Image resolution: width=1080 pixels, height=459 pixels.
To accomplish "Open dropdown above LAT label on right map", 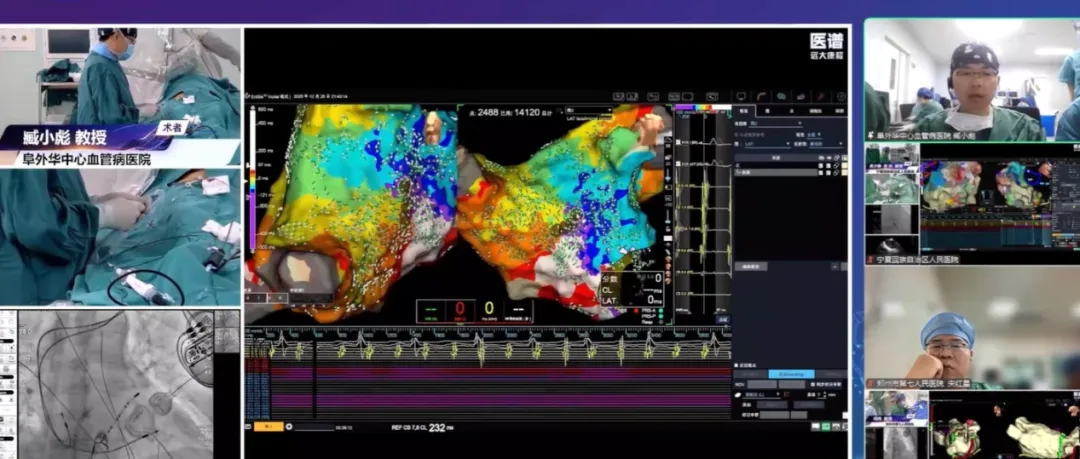I will (x=587, y=110).
